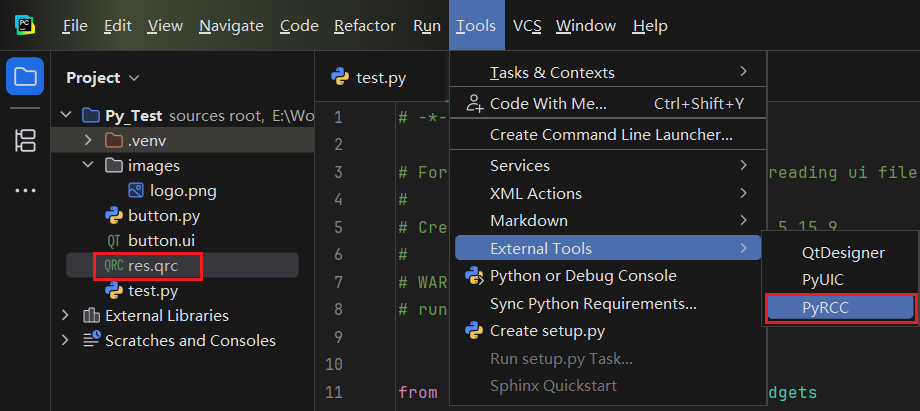Click the Python or Debug Console icon
The height and width of the screenshot is (411, 920).
473,276
